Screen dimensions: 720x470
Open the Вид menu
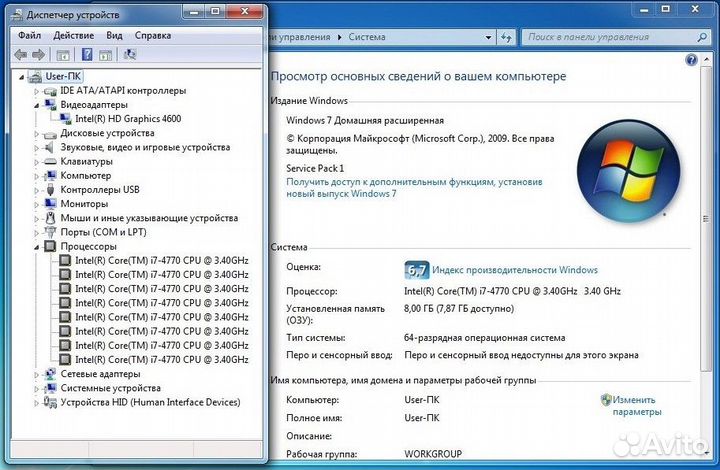coord(114,35)
